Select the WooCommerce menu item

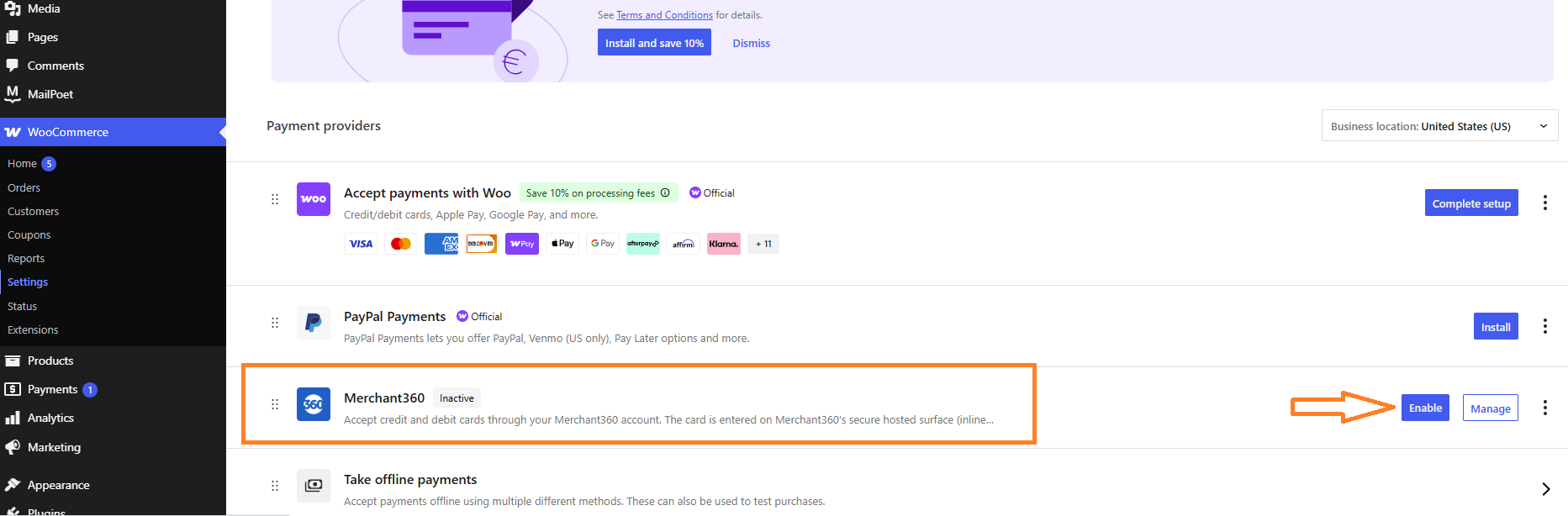click(x=113, y=132)
